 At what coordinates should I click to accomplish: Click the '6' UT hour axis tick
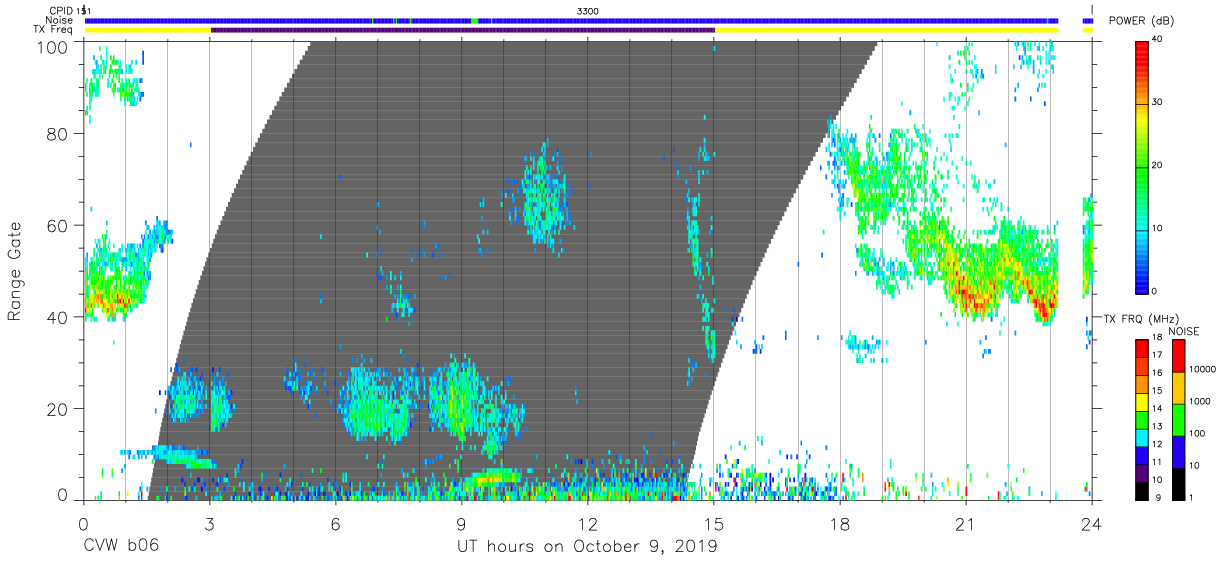click(336, 523)
